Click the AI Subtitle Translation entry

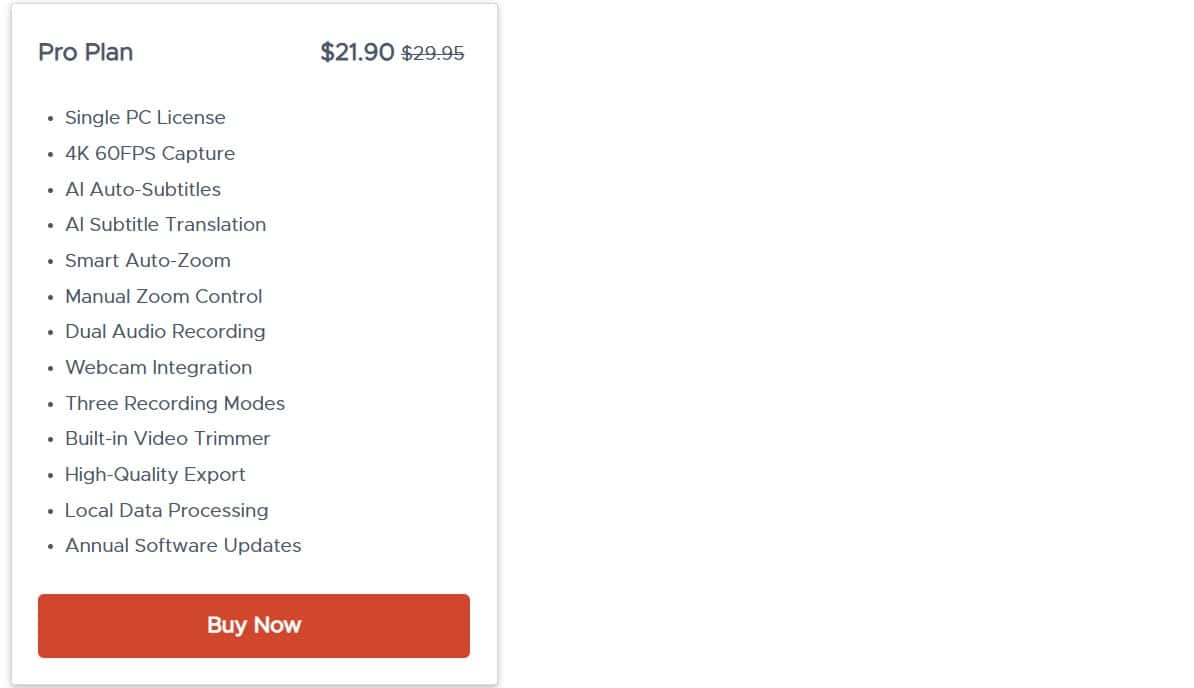click(165, 224)
